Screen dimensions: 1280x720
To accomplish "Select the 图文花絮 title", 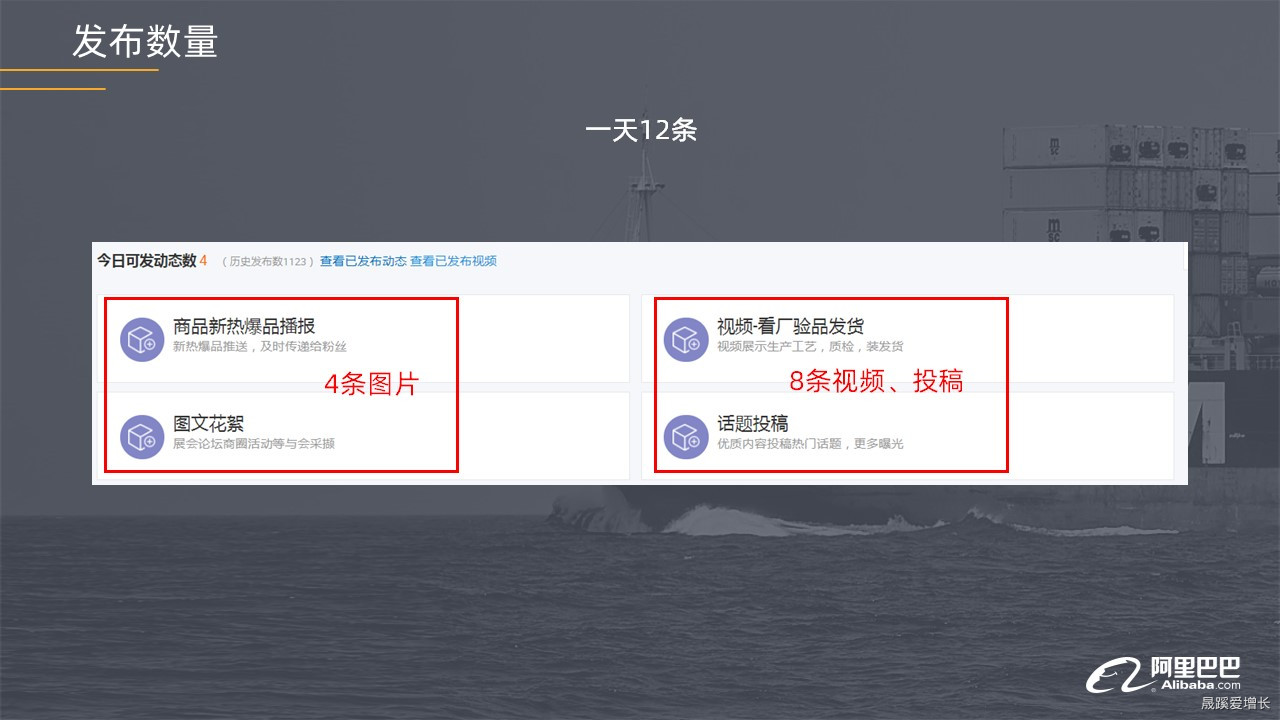I will 208,424.
